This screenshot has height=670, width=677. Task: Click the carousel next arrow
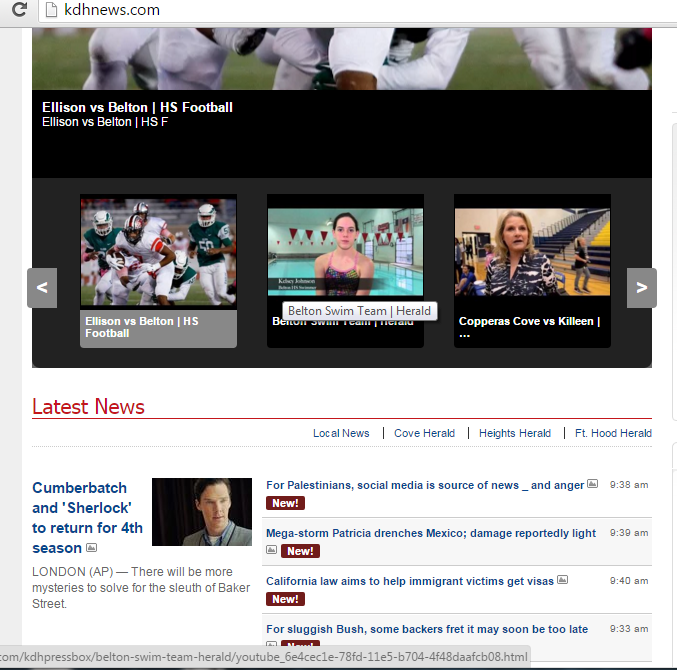[641, 288]
